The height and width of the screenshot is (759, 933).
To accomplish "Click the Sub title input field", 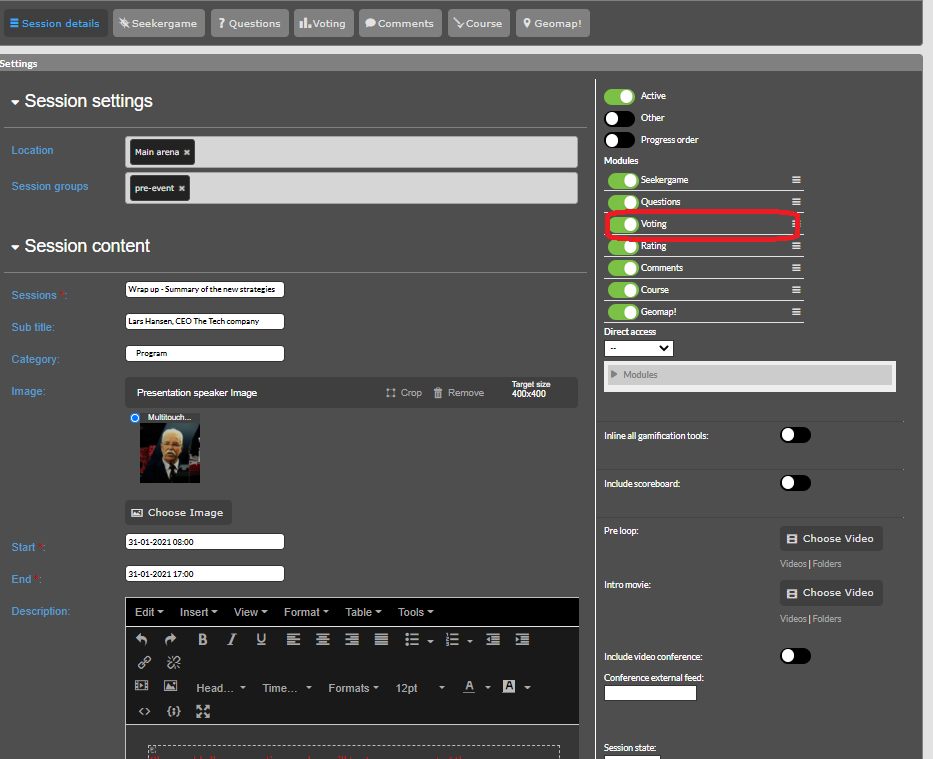I will [x=205, y=321].
